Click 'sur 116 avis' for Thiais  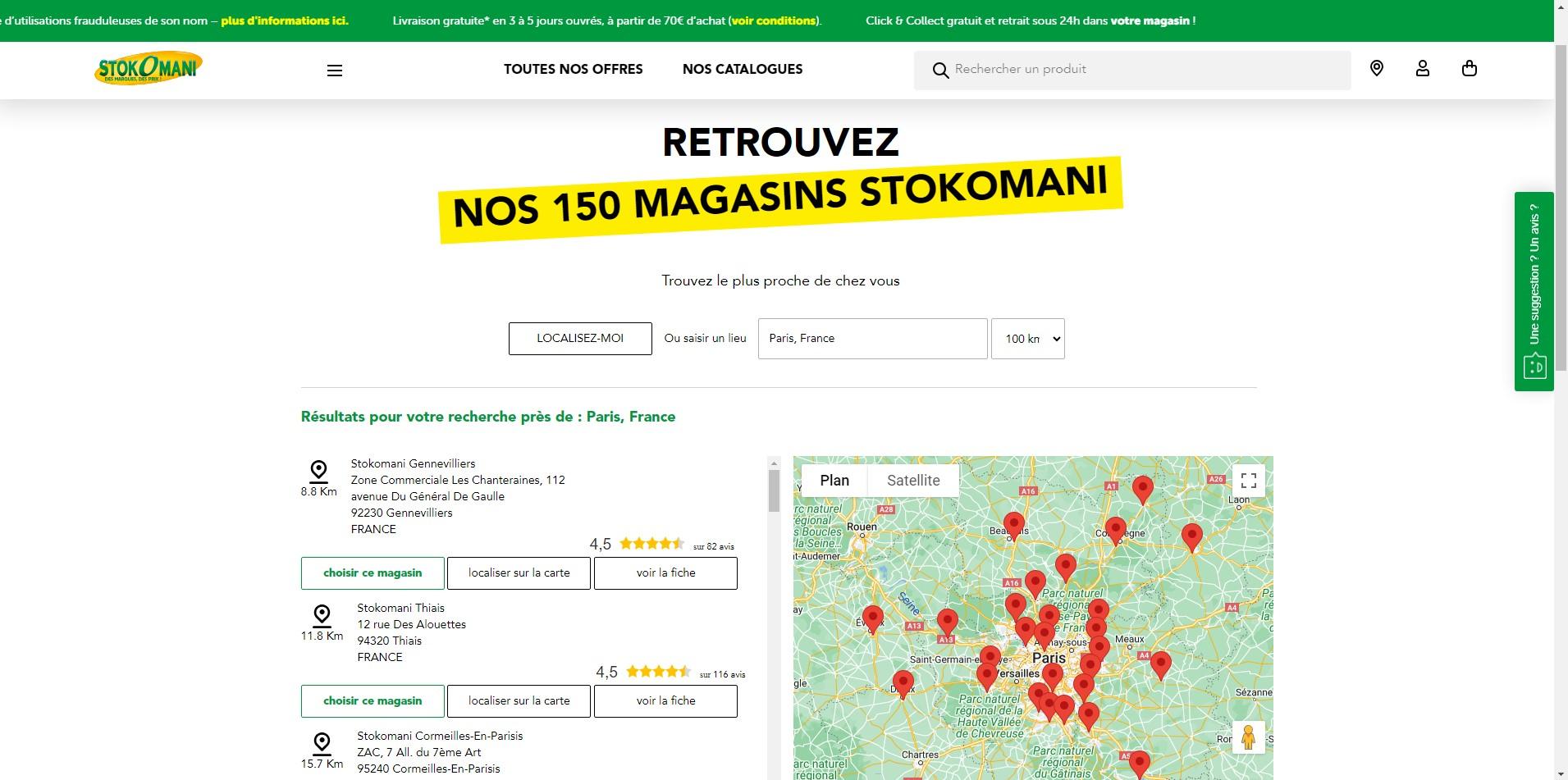point(722,675)
